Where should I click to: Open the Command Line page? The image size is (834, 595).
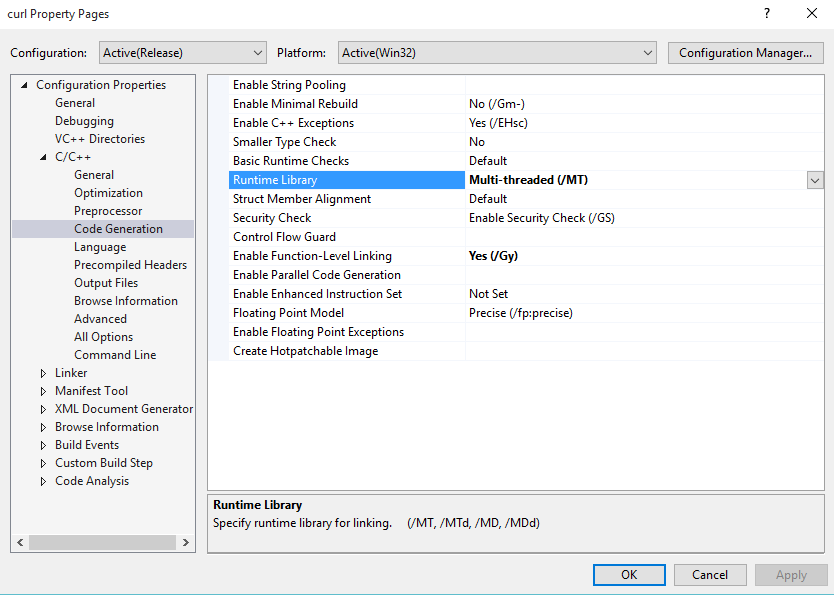point(115,355)
